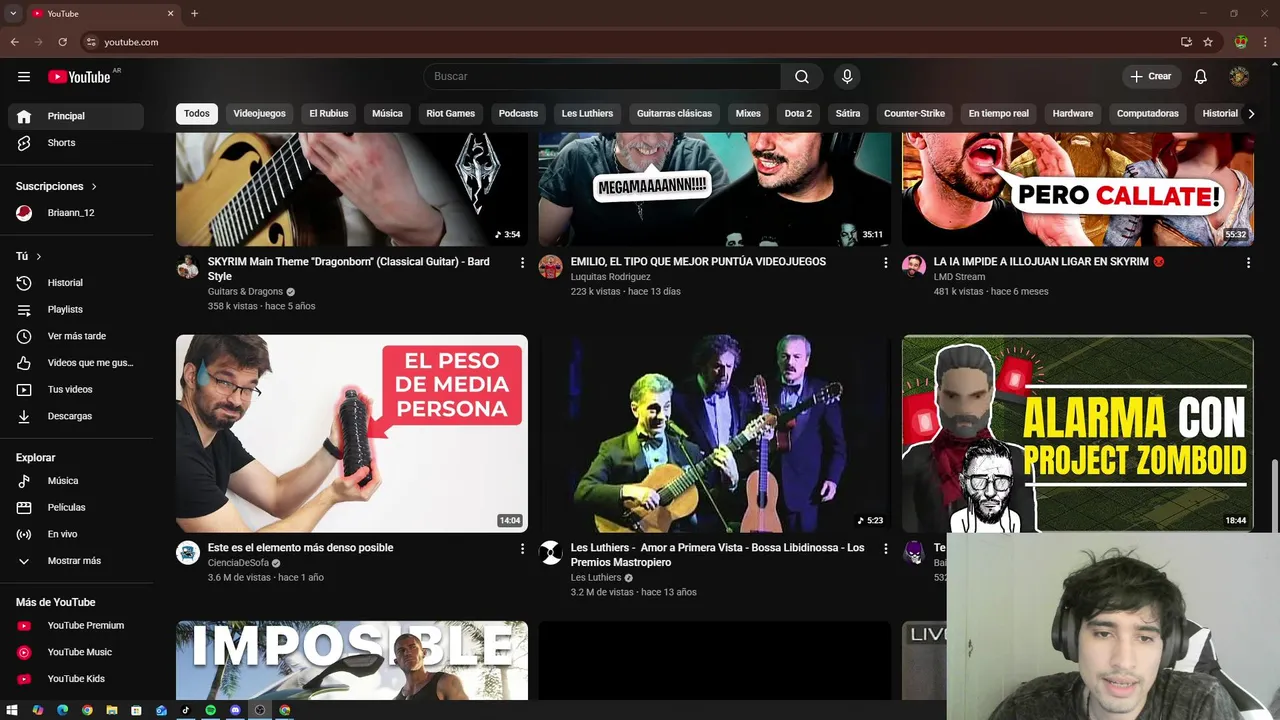1280x720 pixels.
Task: Open options menu for Skyrim Main Theme video
Action: [522, 263]
